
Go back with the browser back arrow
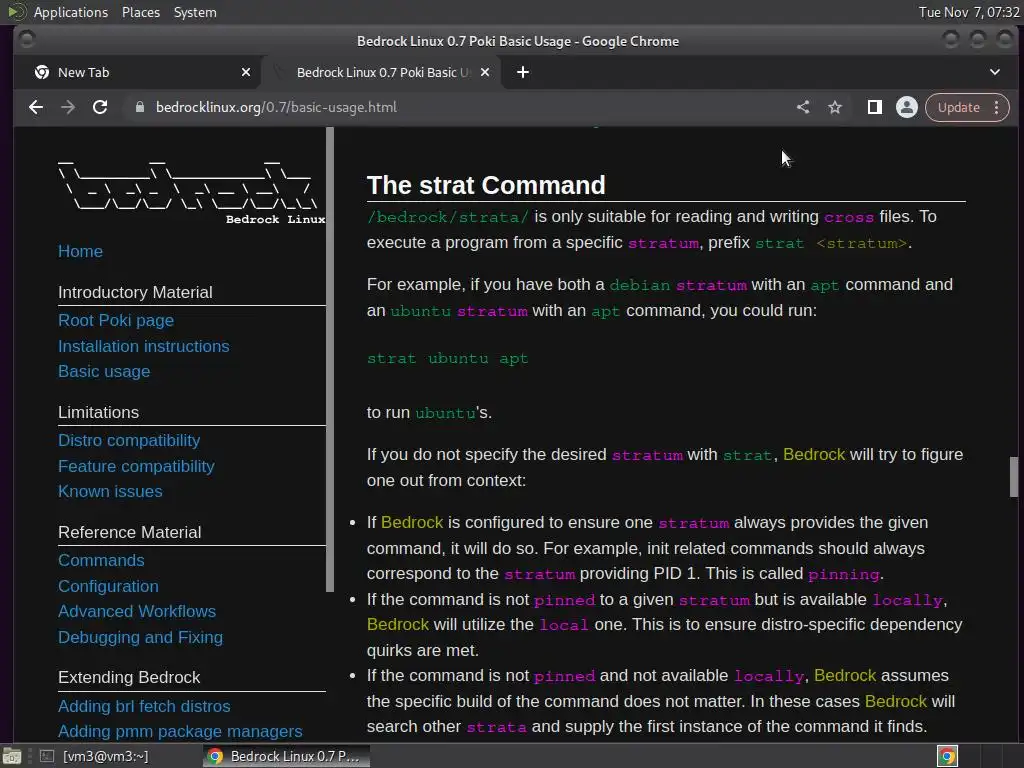36,107
